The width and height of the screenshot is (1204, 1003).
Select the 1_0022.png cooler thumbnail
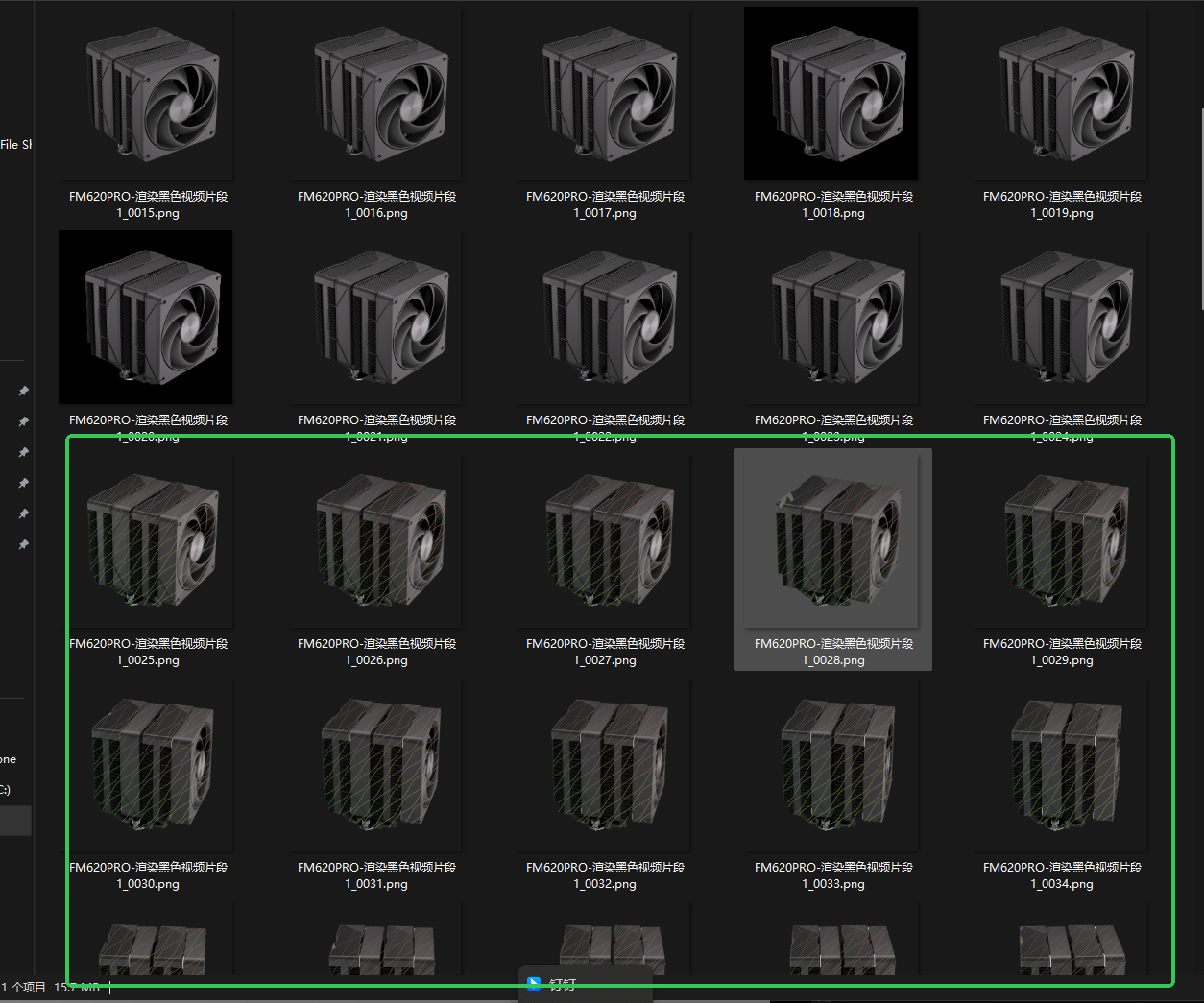[602, 317]
